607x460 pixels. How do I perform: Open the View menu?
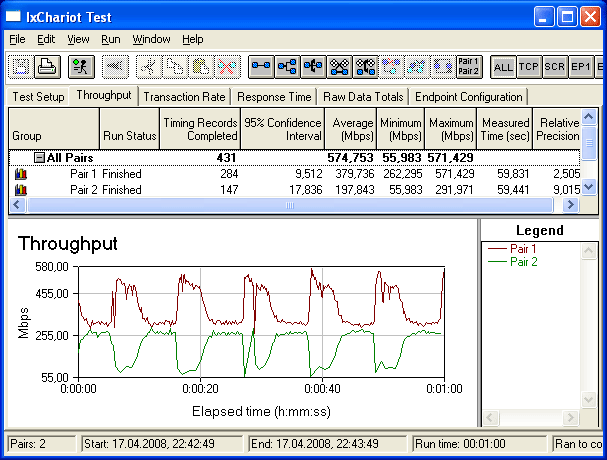pos(78,39)
